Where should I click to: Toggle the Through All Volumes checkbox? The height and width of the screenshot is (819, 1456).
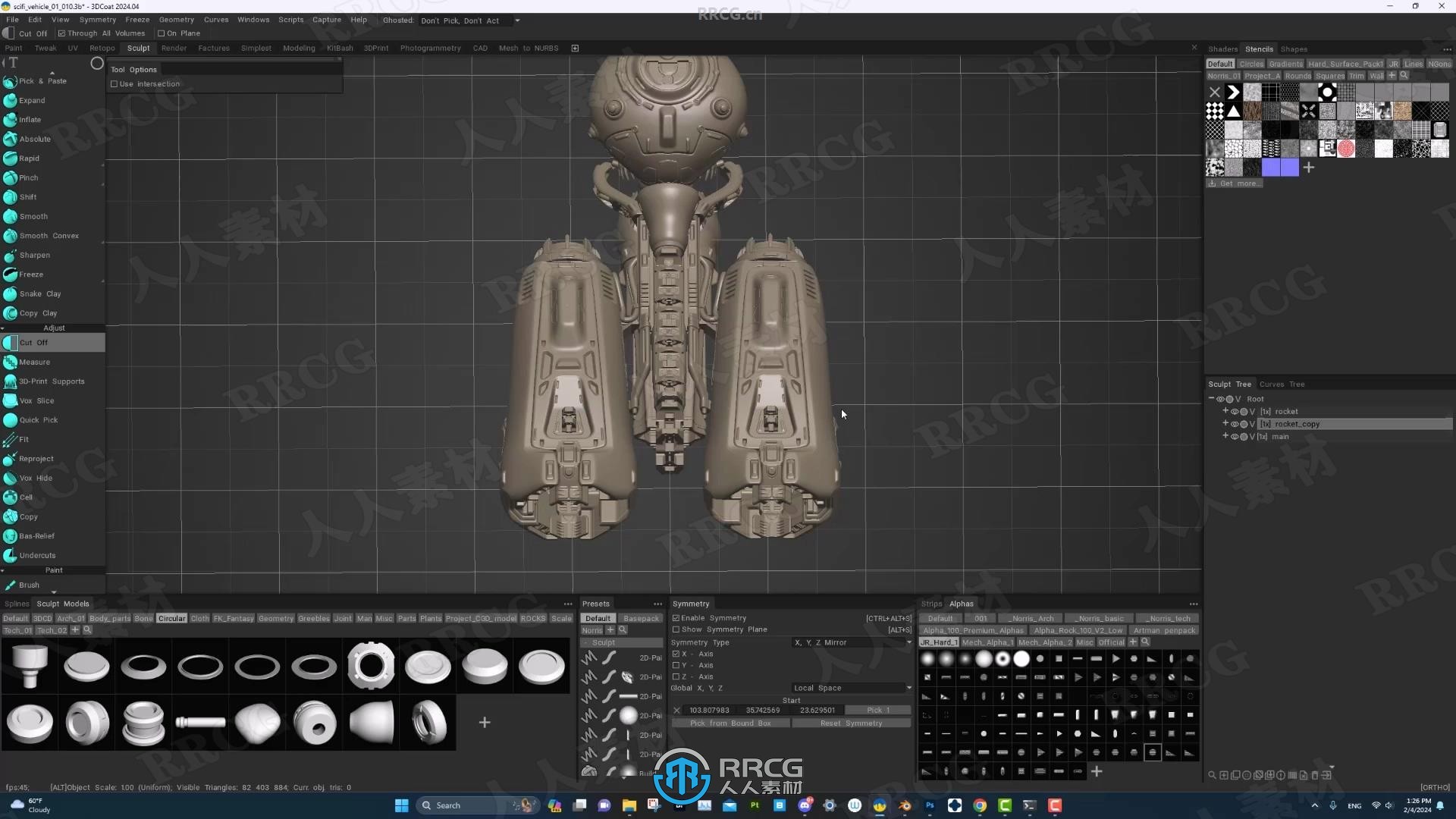(62, 33)
